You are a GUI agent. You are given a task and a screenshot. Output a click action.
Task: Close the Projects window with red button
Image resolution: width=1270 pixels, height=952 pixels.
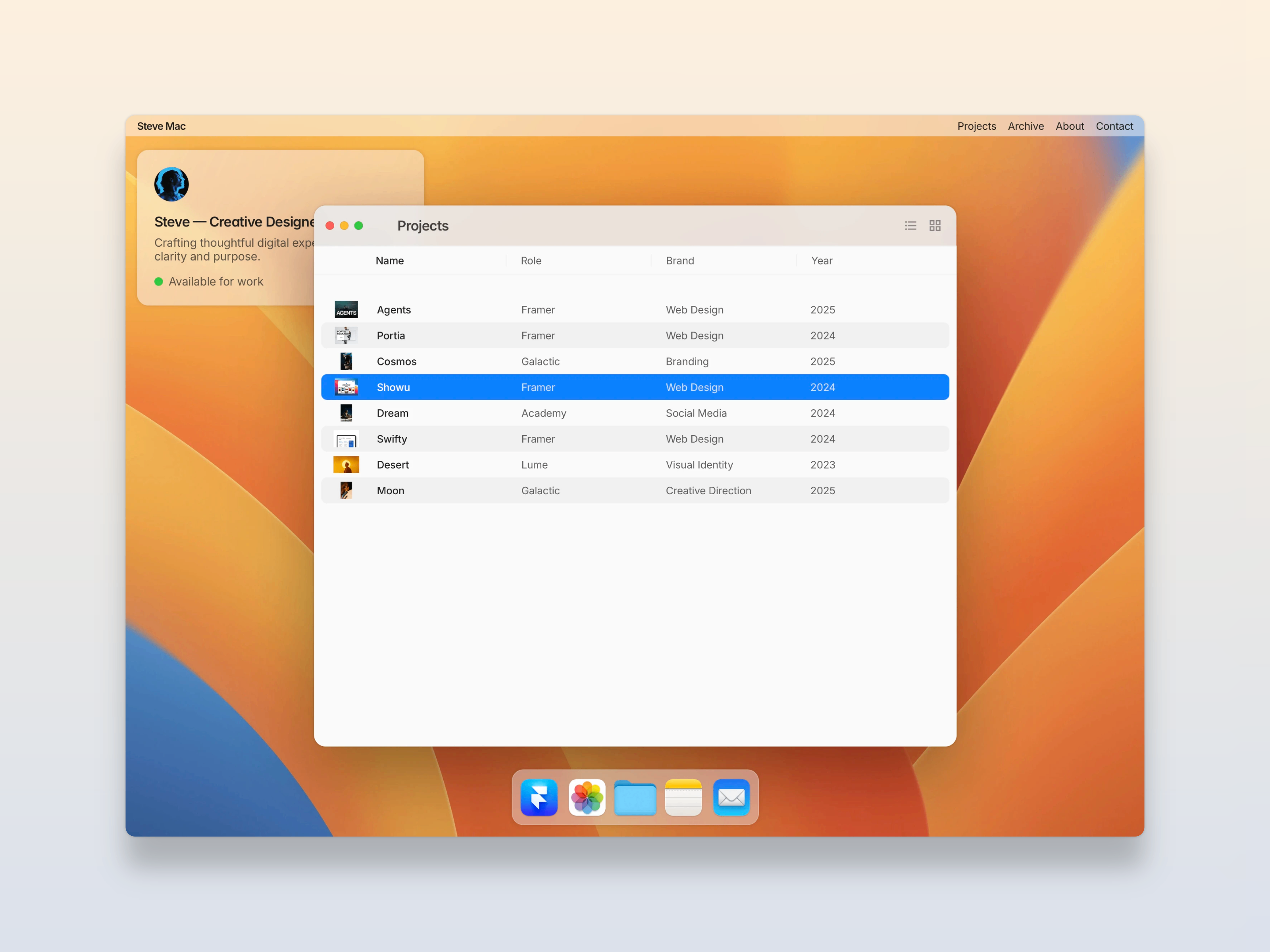(329, 226)
